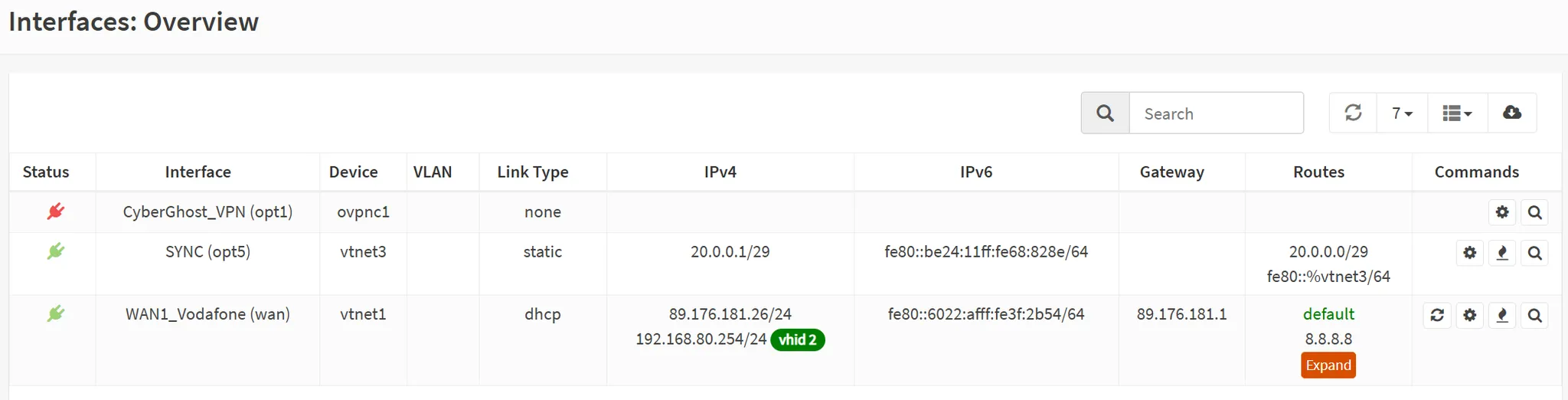
Task: Open settings gear for WAN1_Vodafone row
Action: point(1469,315)
